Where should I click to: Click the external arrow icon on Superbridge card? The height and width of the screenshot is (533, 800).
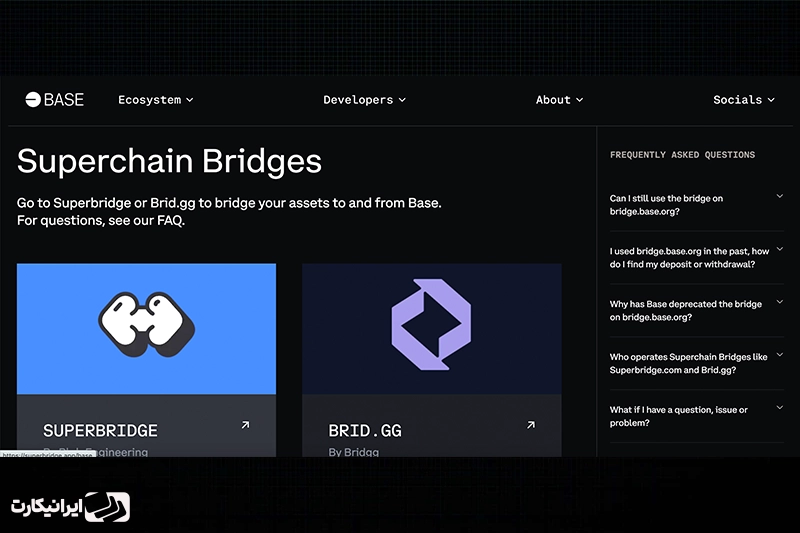245,425
